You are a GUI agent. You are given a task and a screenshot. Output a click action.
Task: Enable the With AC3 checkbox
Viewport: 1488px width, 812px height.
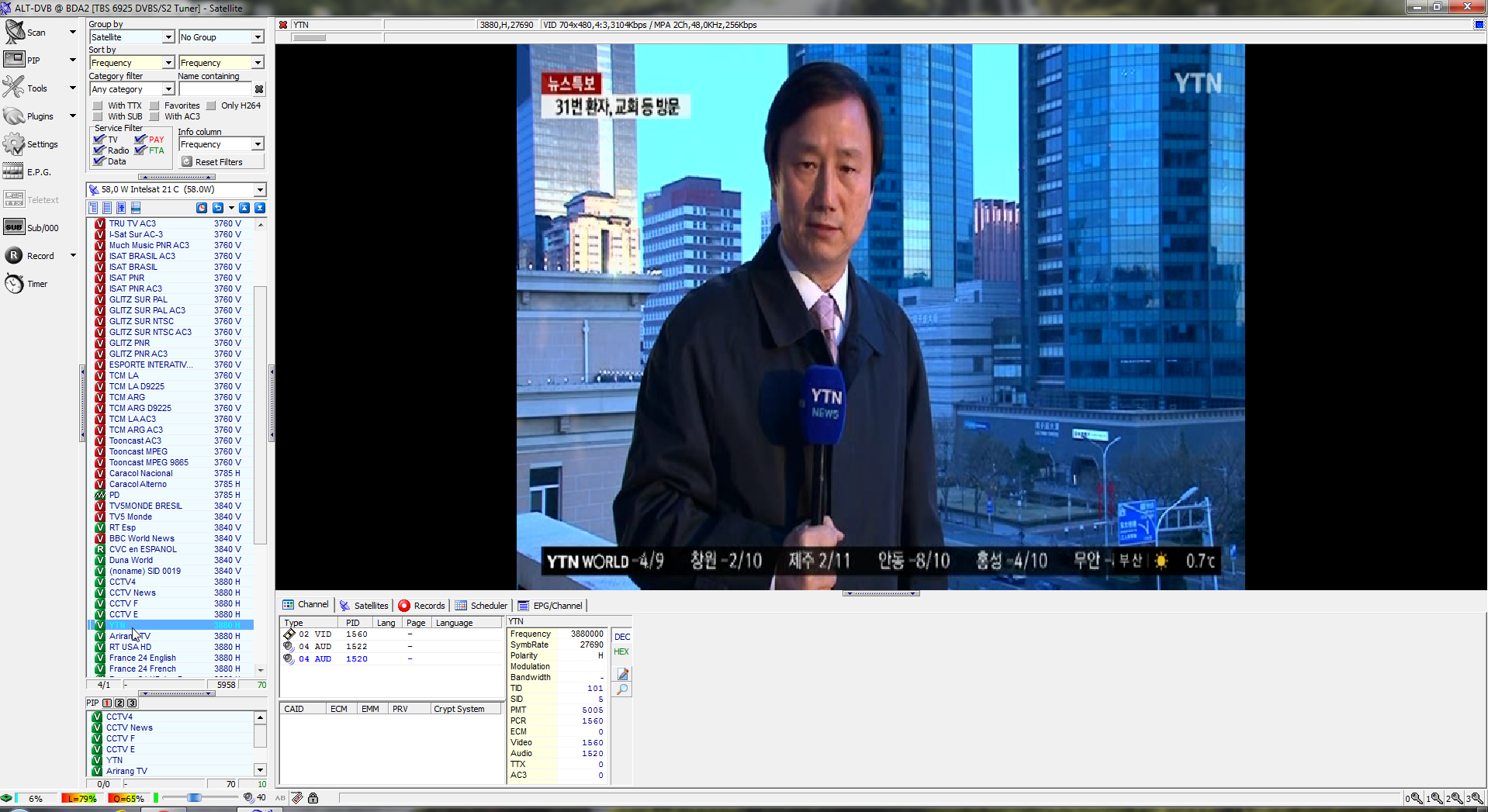coord(154,116)
